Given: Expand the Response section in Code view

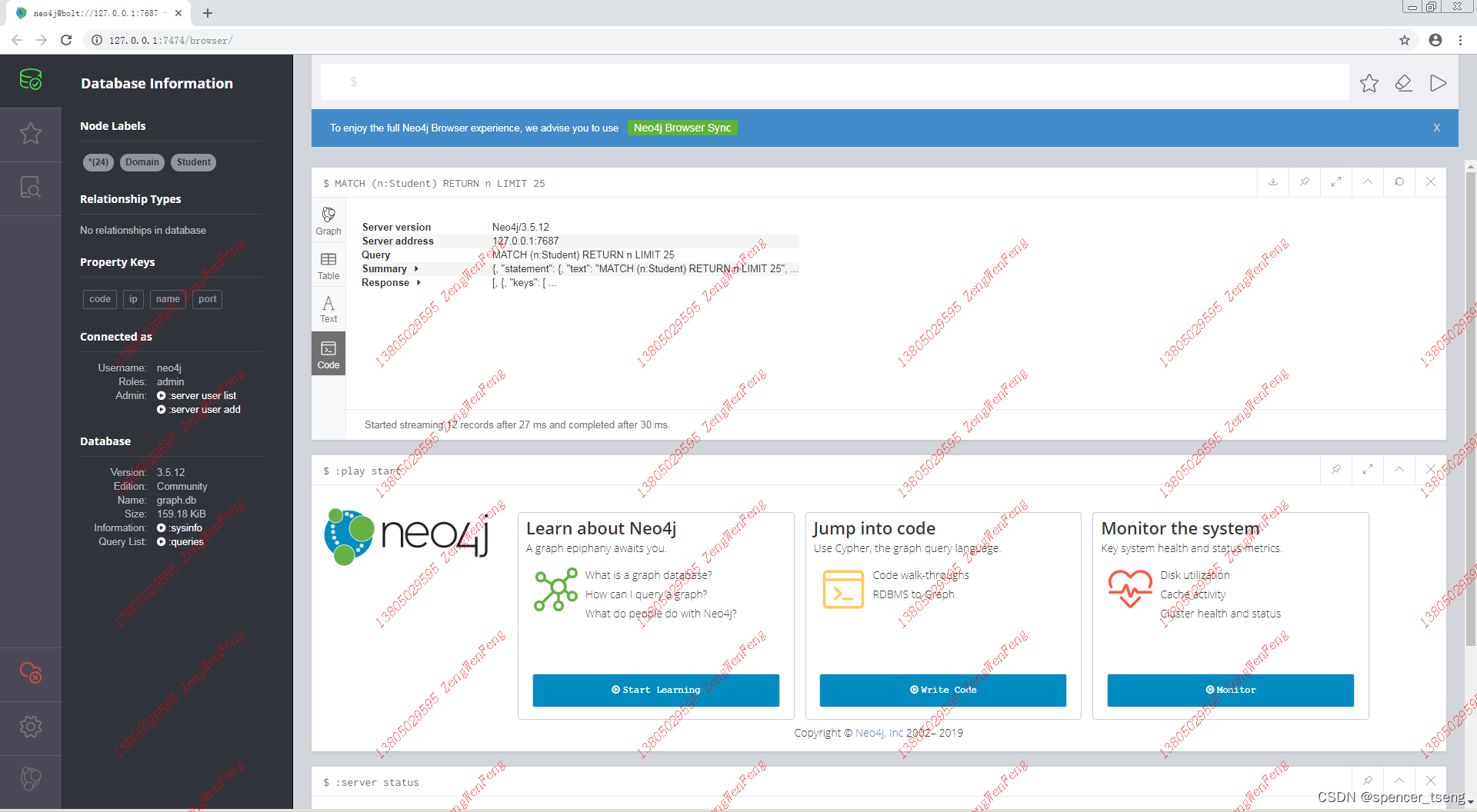Looking at the screenshot, I should (418, 282).
